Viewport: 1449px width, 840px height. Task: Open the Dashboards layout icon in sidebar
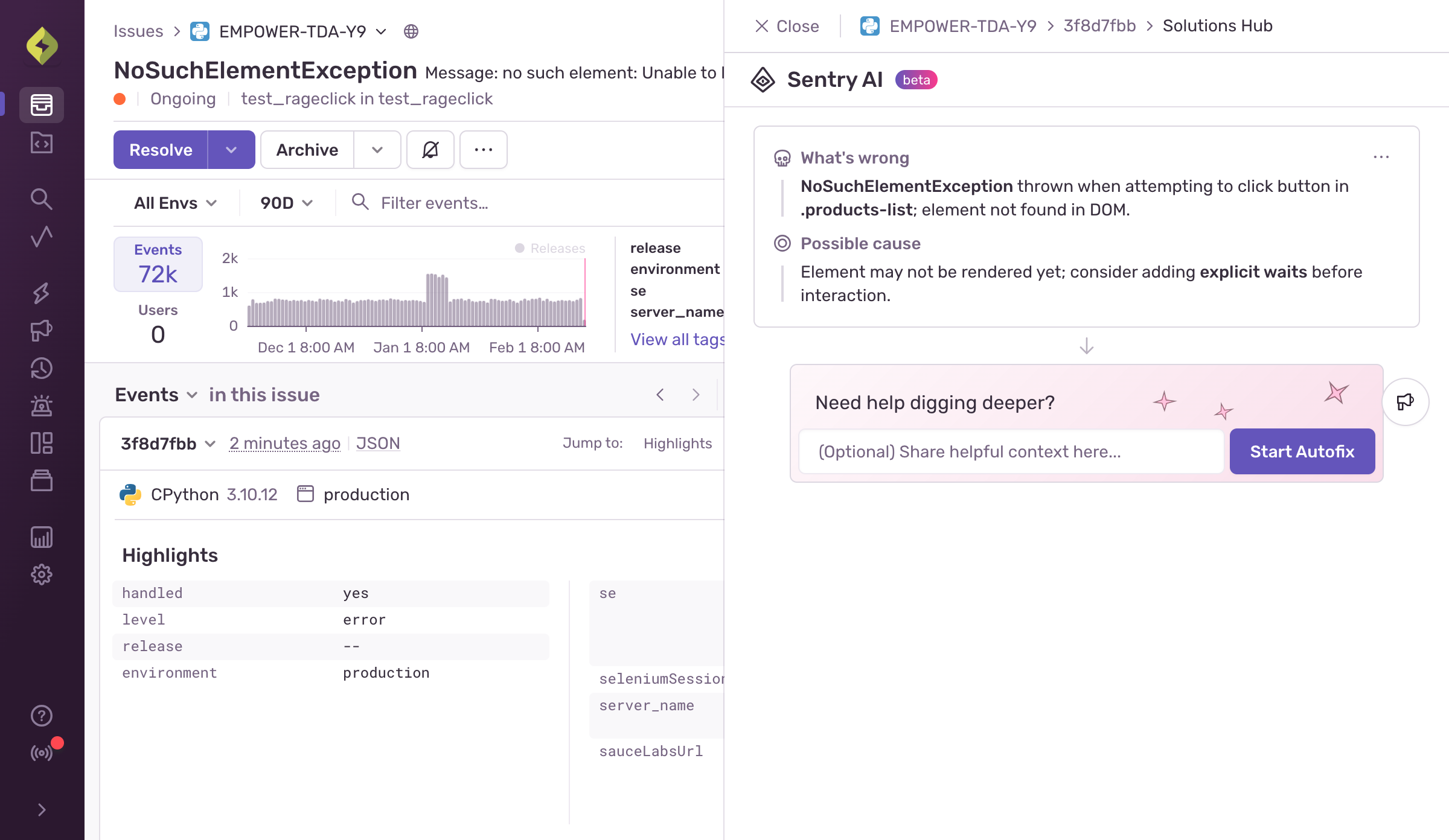(x=41, y=443)
